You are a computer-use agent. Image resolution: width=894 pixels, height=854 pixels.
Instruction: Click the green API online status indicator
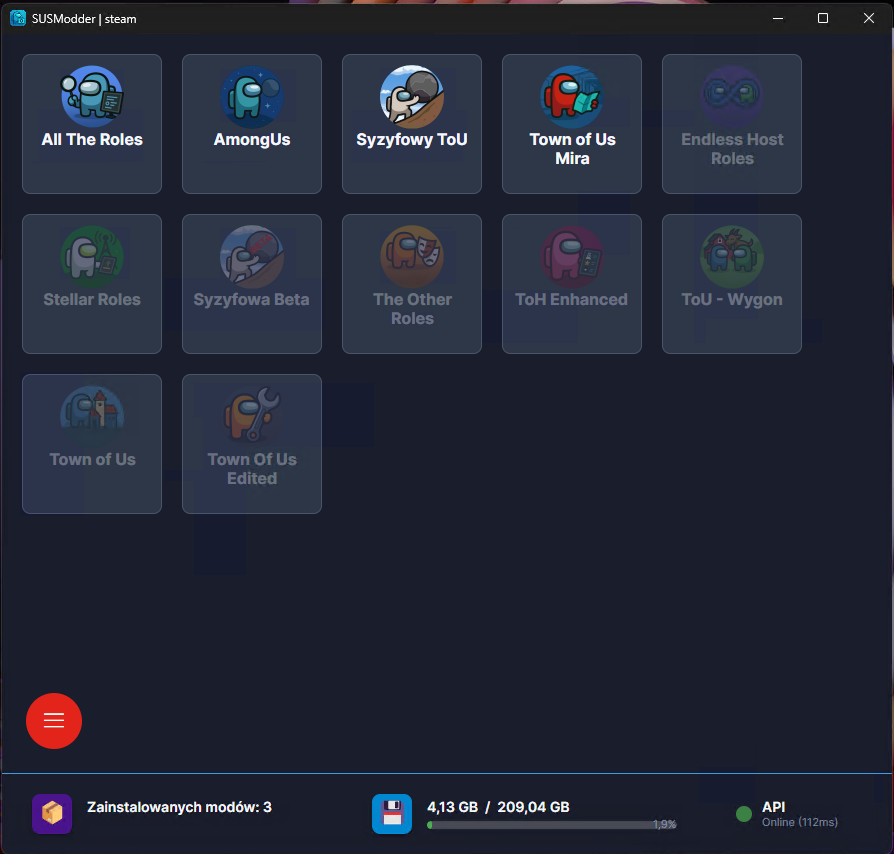coord(743,814)
